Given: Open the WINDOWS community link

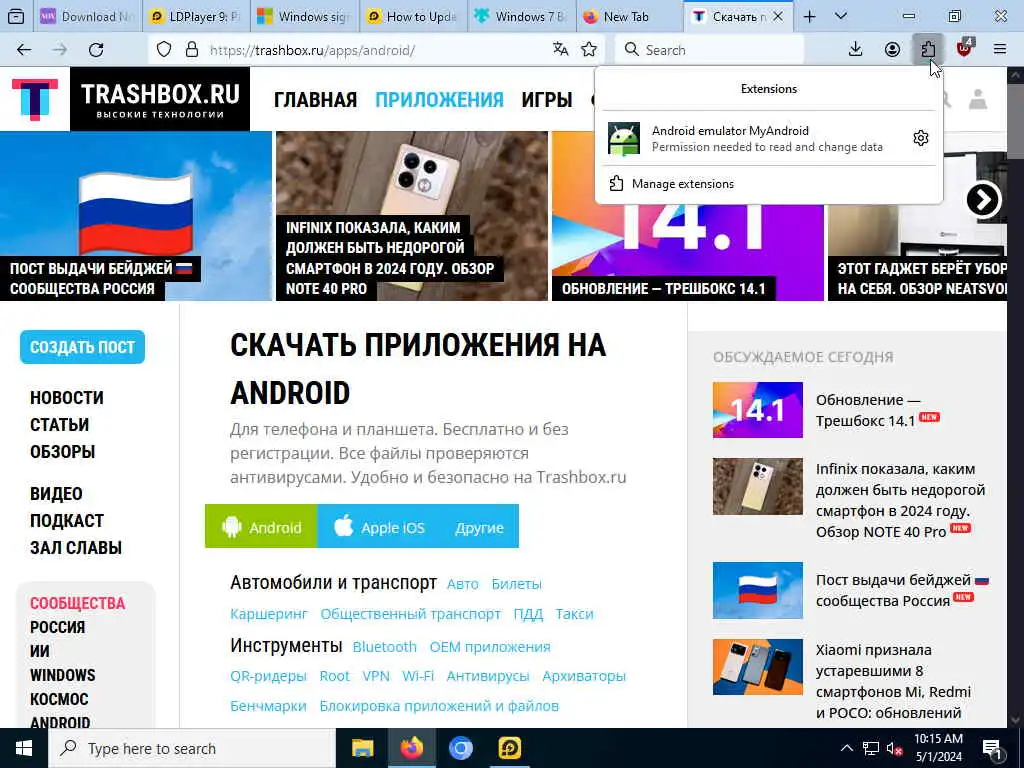Looking at the screenshot, I should point(63,675).
